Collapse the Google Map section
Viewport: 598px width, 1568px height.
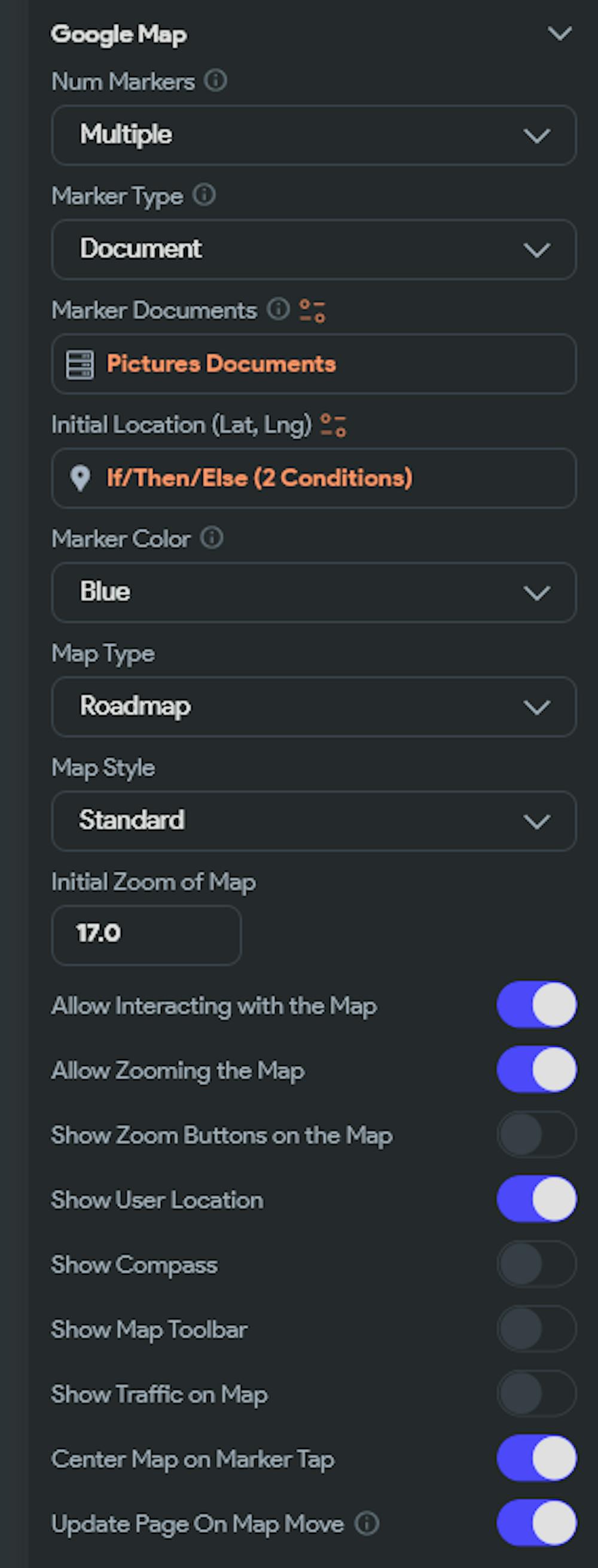point(559,34)
